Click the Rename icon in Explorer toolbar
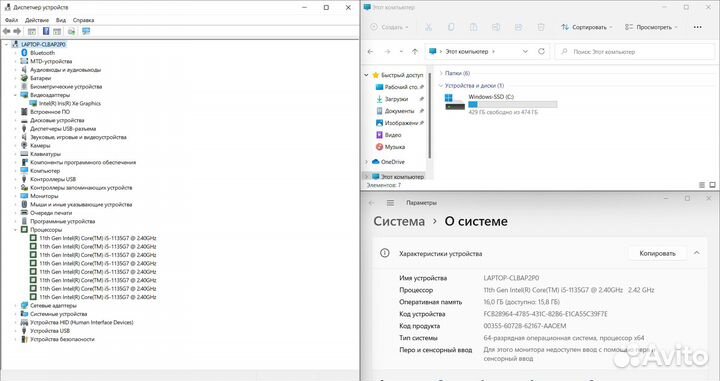The height and width of the screenshot is (381, 720). point(496,27)
